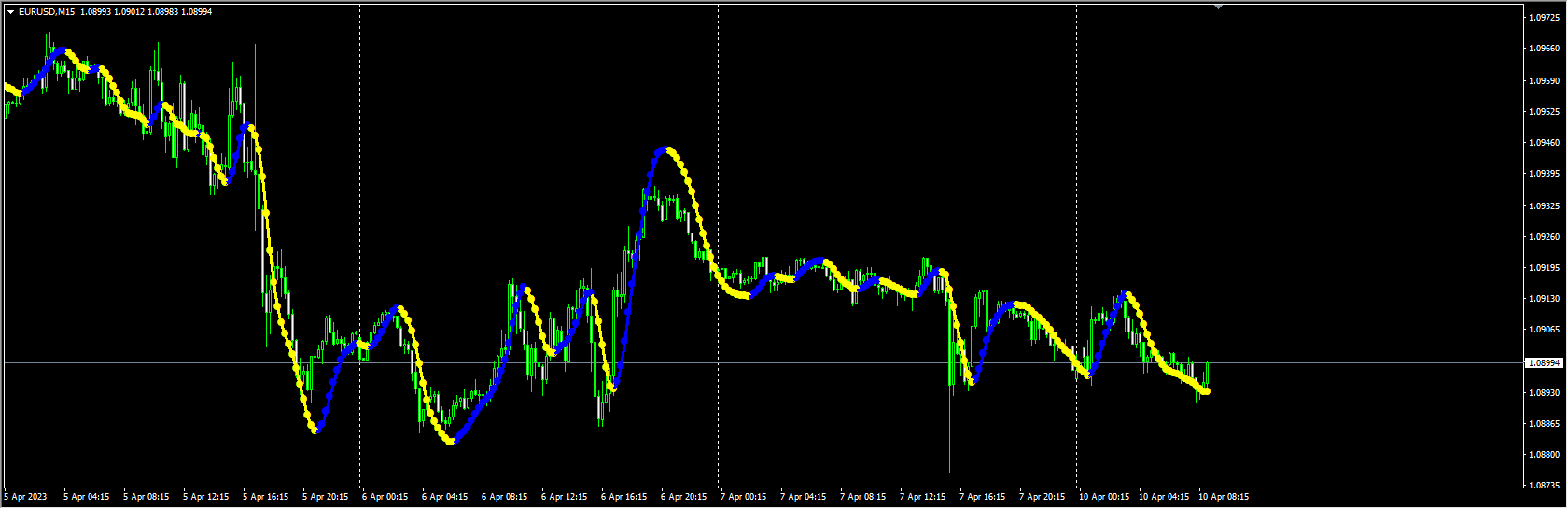Viewport: 1568px width, 509px height.
Task: Click price scale value 1.09660
Action: 1545,49
